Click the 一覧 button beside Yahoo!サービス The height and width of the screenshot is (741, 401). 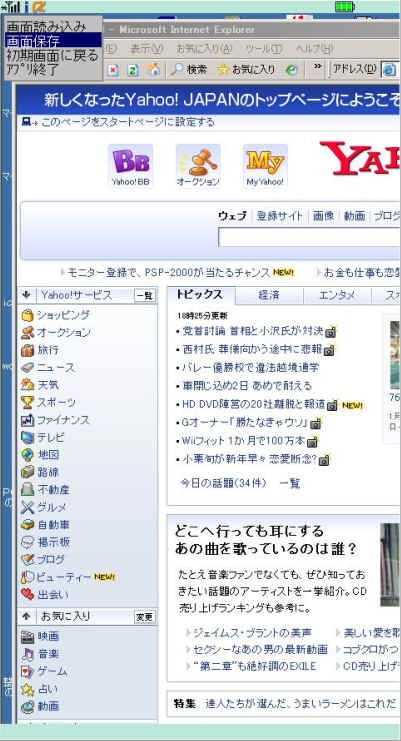pos(145,296)
